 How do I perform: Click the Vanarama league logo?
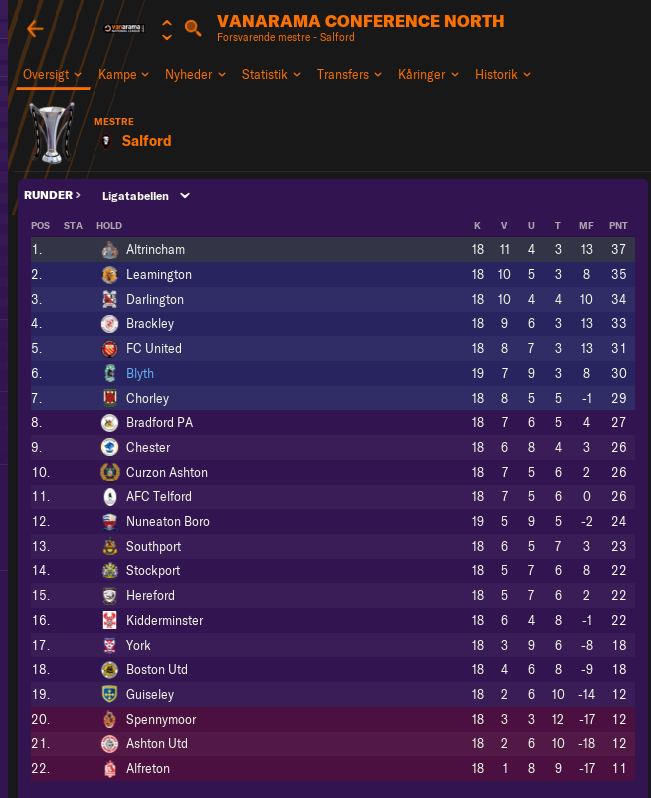pos(124,28)
